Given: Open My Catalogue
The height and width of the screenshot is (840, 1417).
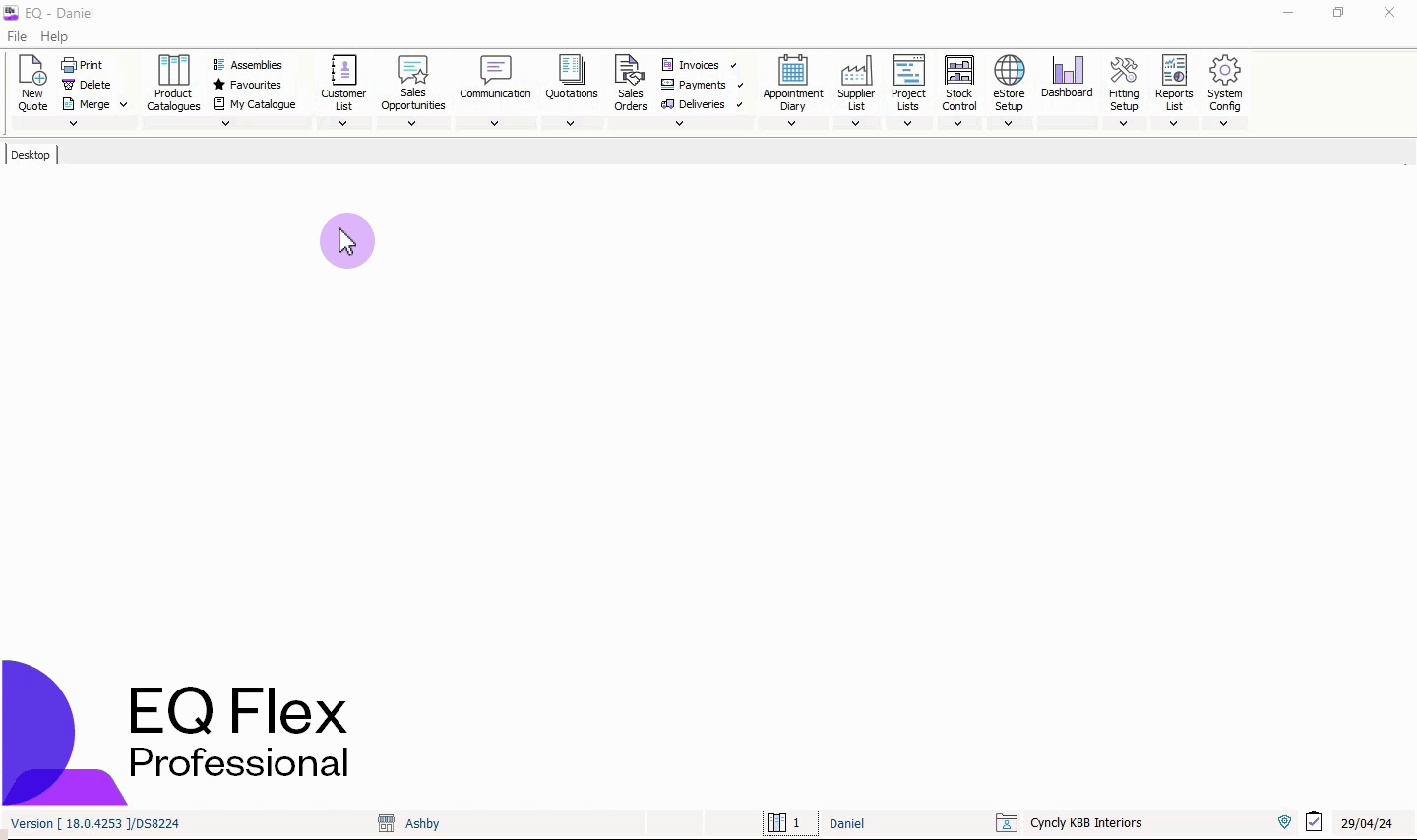Looking at the screenshot, I should (x=255, y=104).
